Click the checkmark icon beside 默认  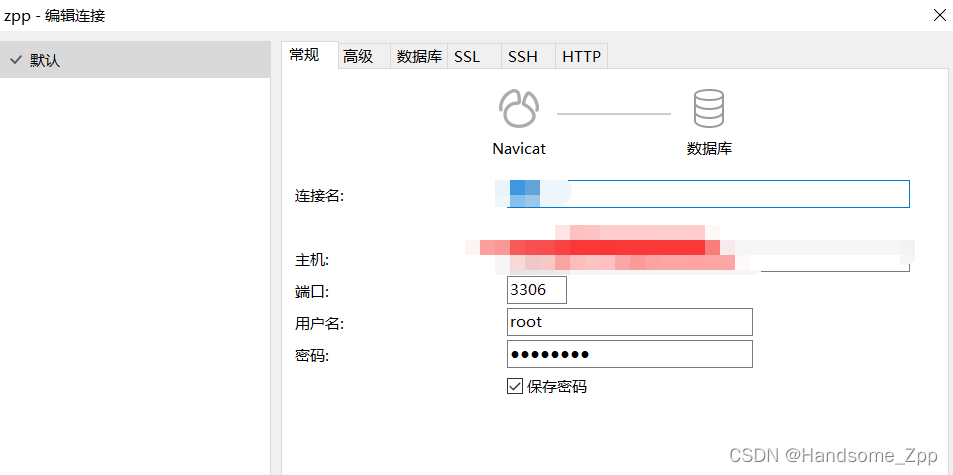(16, 60)
